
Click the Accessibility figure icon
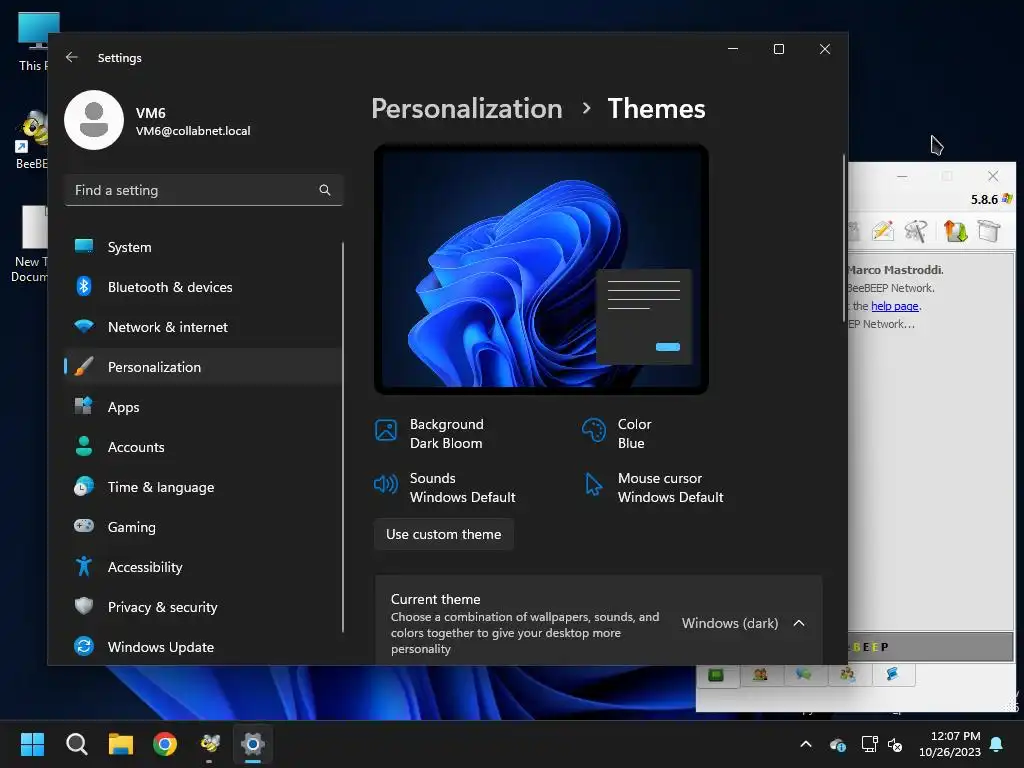(84, 566)
